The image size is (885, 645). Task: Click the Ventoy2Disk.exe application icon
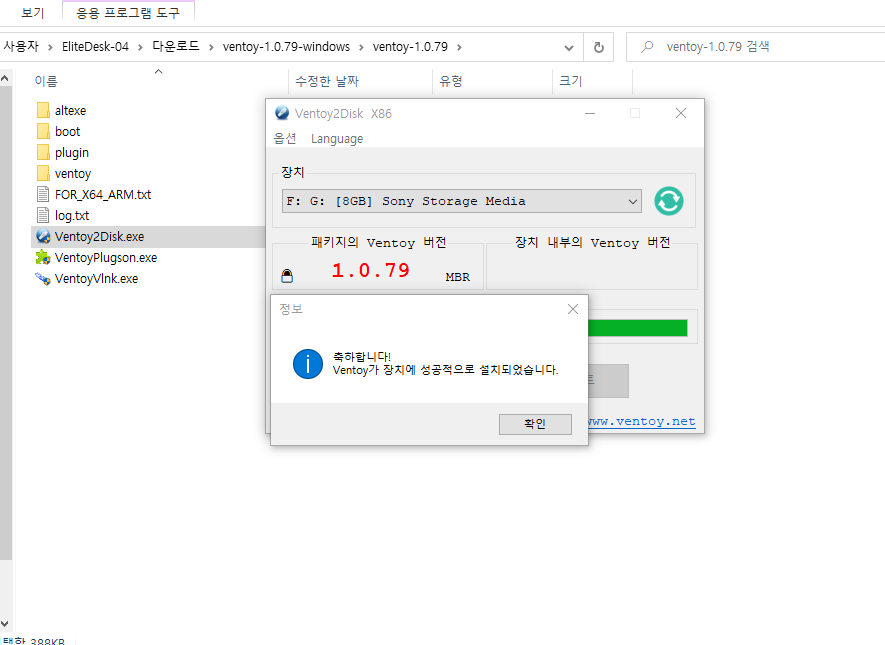coord(43,236)
